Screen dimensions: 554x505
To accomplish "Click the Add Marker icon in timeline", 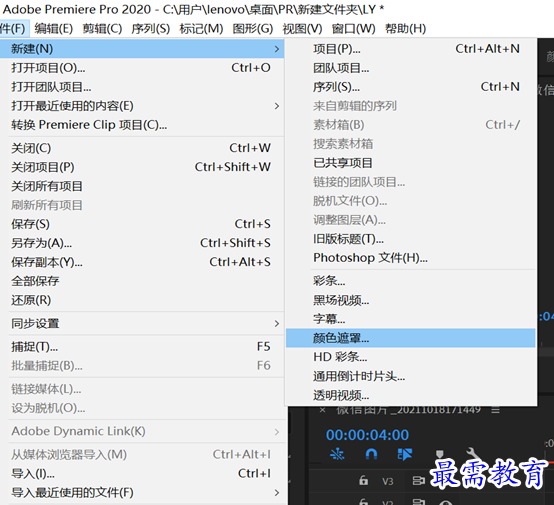I will [x=440, y=454].
